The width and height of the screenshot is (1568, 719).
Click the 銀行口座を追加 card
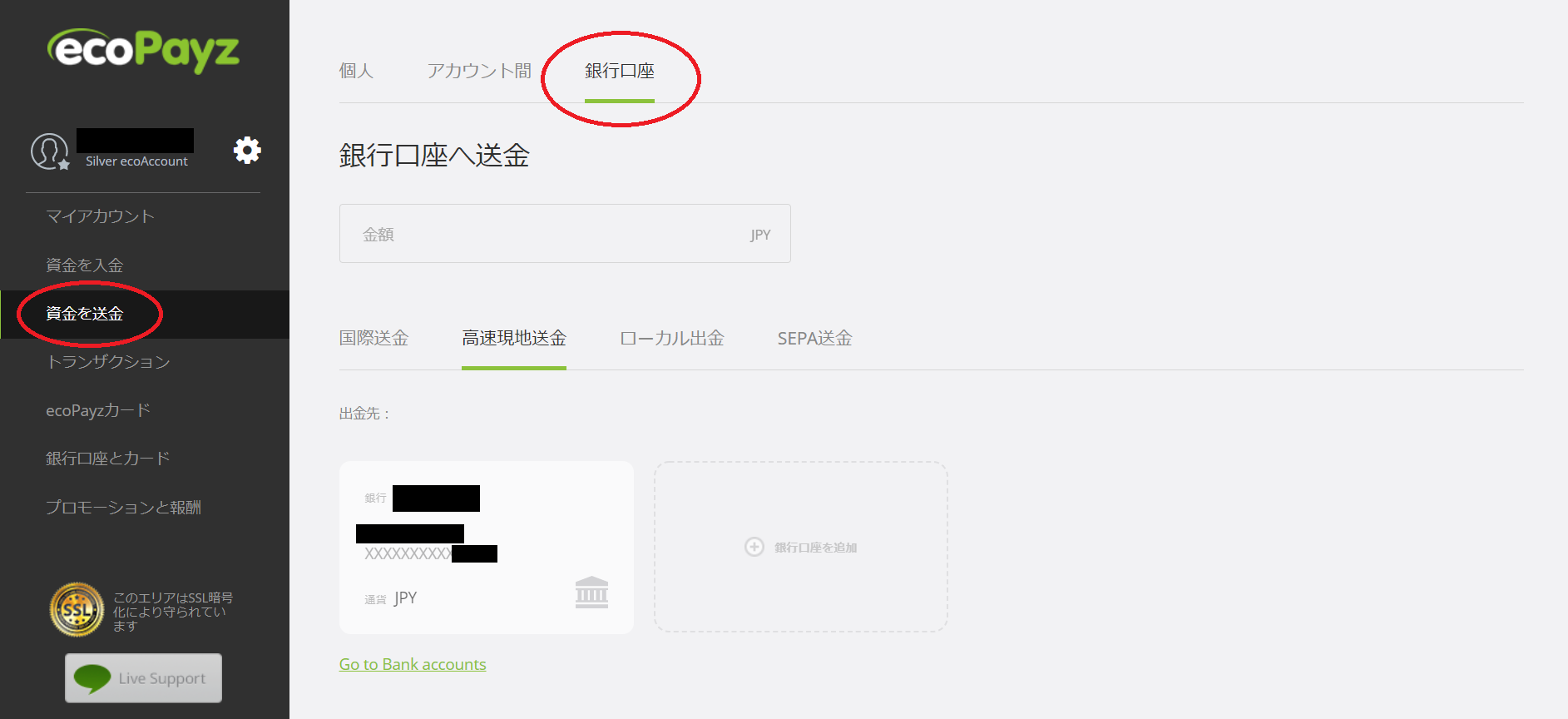(x=801, y=547)
